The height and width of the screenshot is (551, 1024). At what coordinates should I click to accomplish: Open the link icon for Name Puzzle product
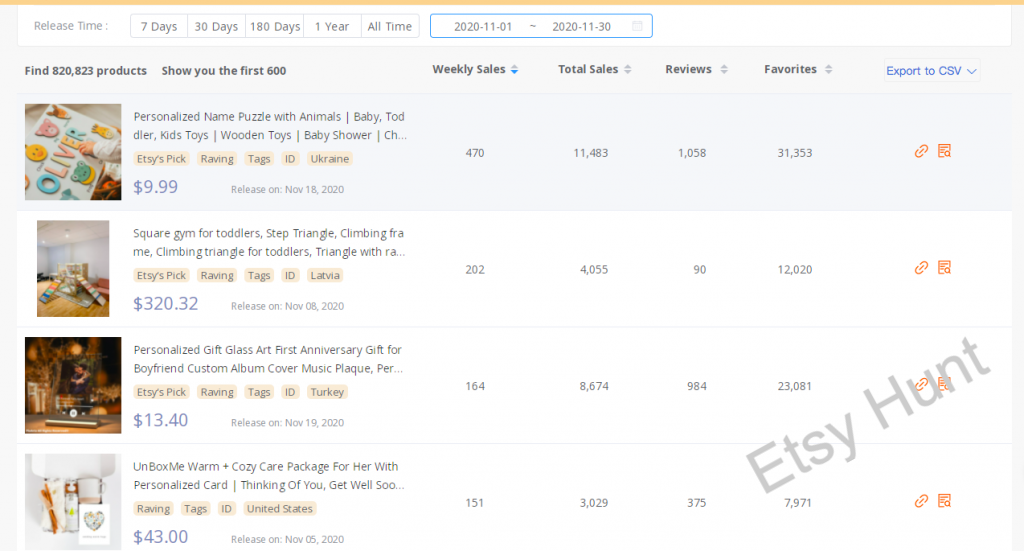tap(922, 151)
